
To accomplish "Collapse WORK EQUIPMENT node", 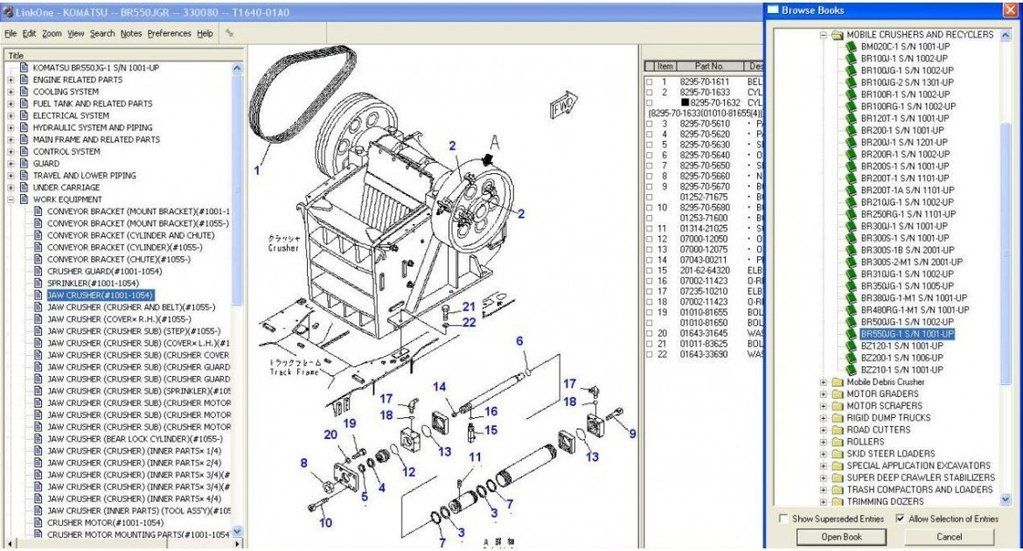I will 10,200.
